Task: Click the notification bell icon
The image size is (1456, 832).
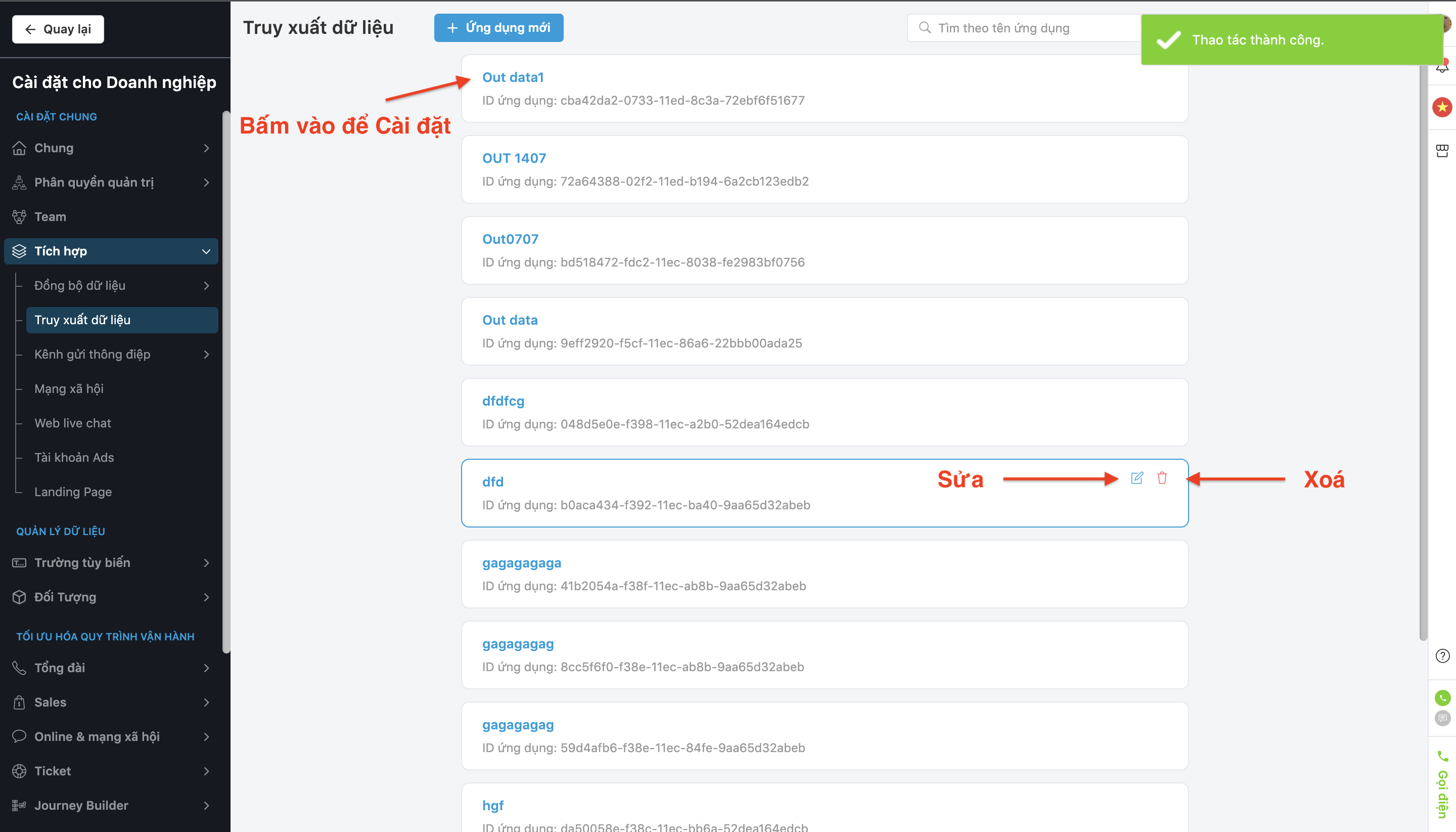Action: pyautogui.click(x=1442, y=69)
